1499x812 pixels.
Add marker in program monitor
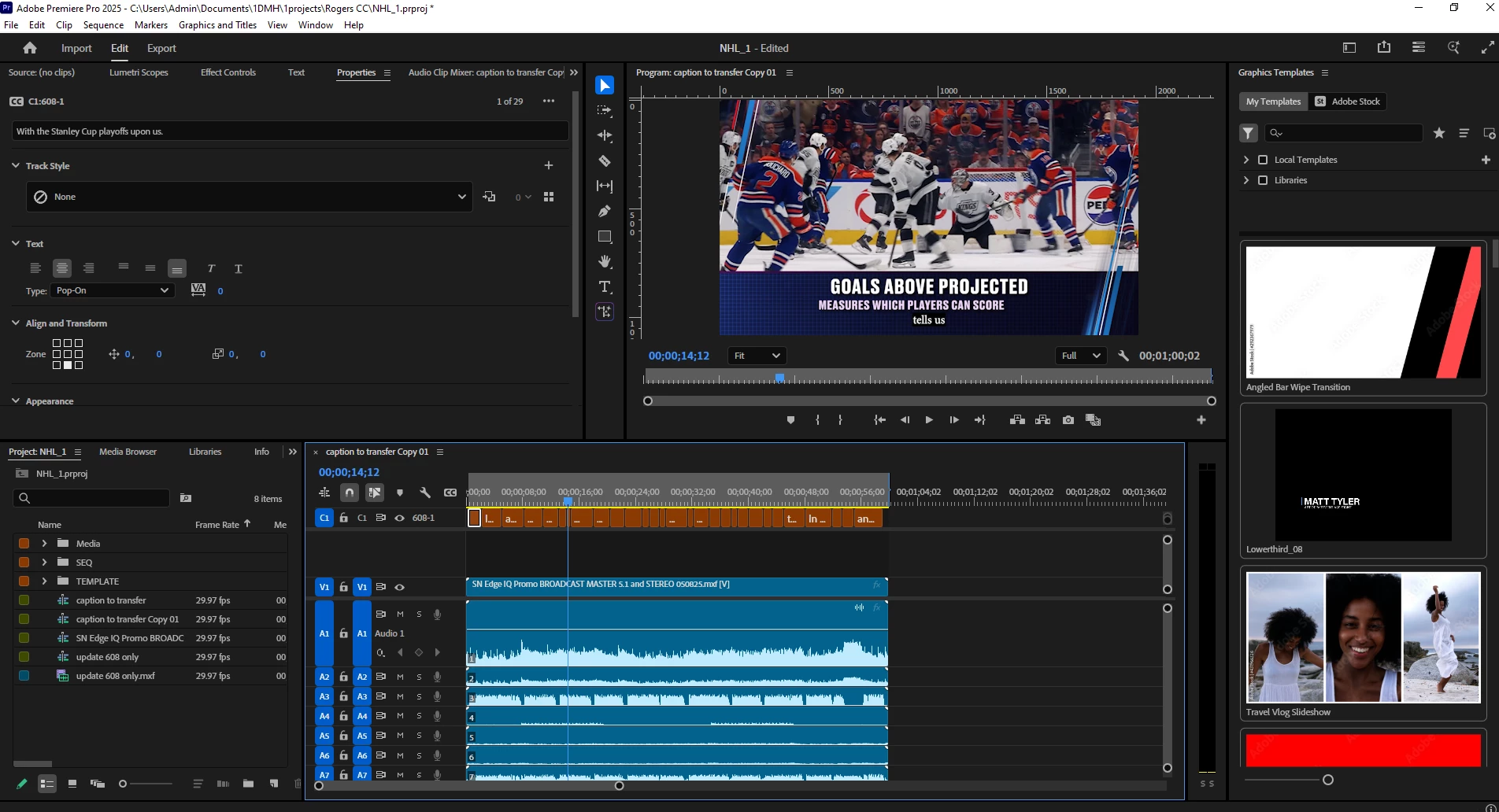point(790,420)
